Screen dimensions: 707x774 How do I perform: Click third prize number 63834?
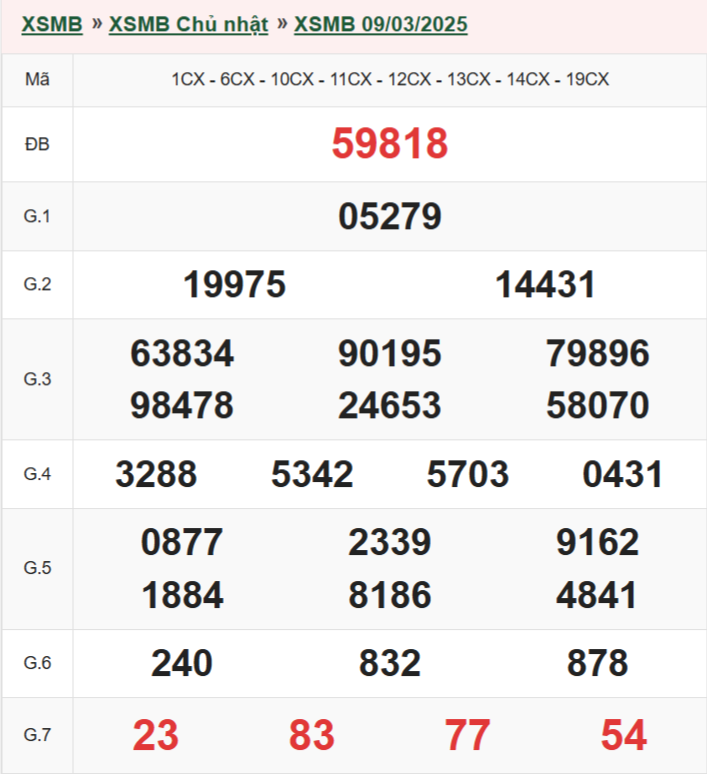(182, 353)
